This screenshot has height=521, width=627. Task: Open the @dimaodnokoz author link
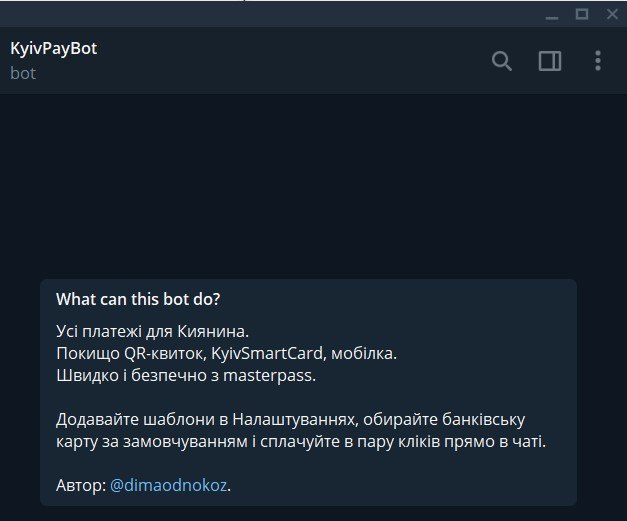click(x=168, y=485)
